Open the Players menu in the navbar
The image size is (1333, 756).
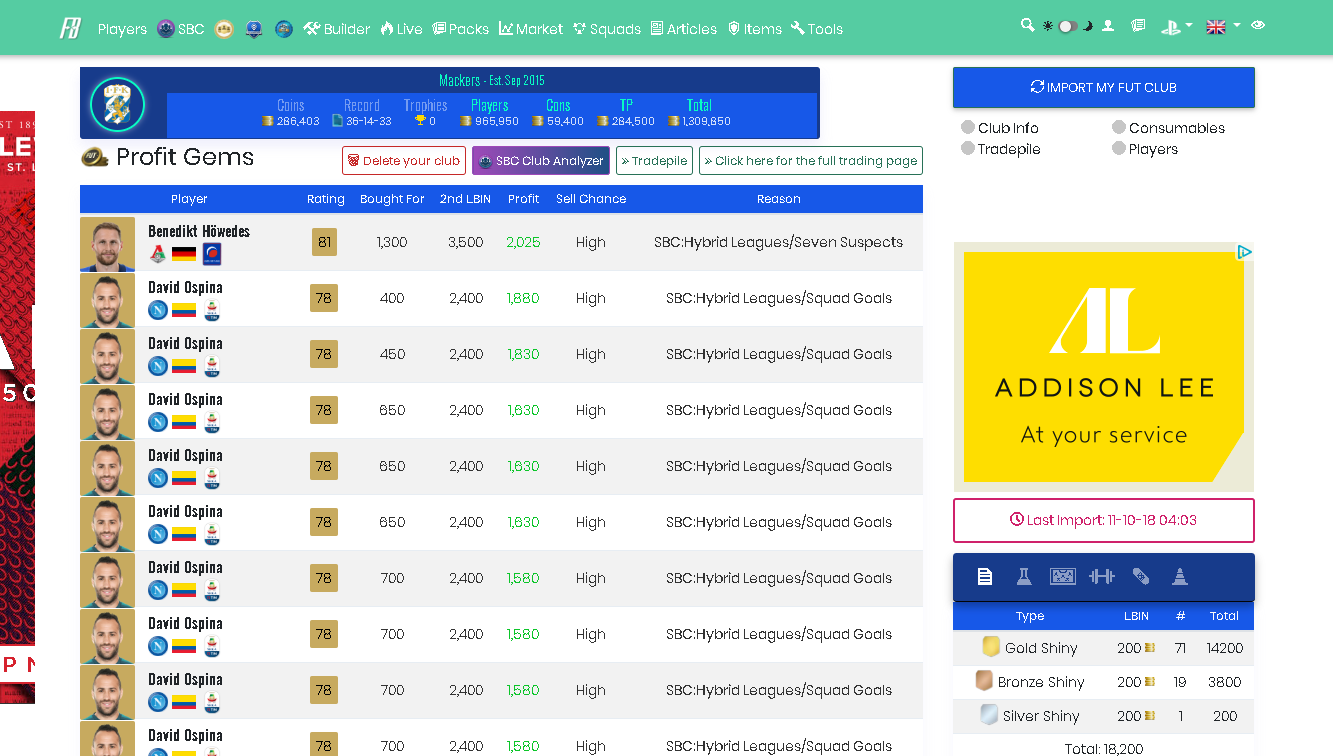click(122, 29)
